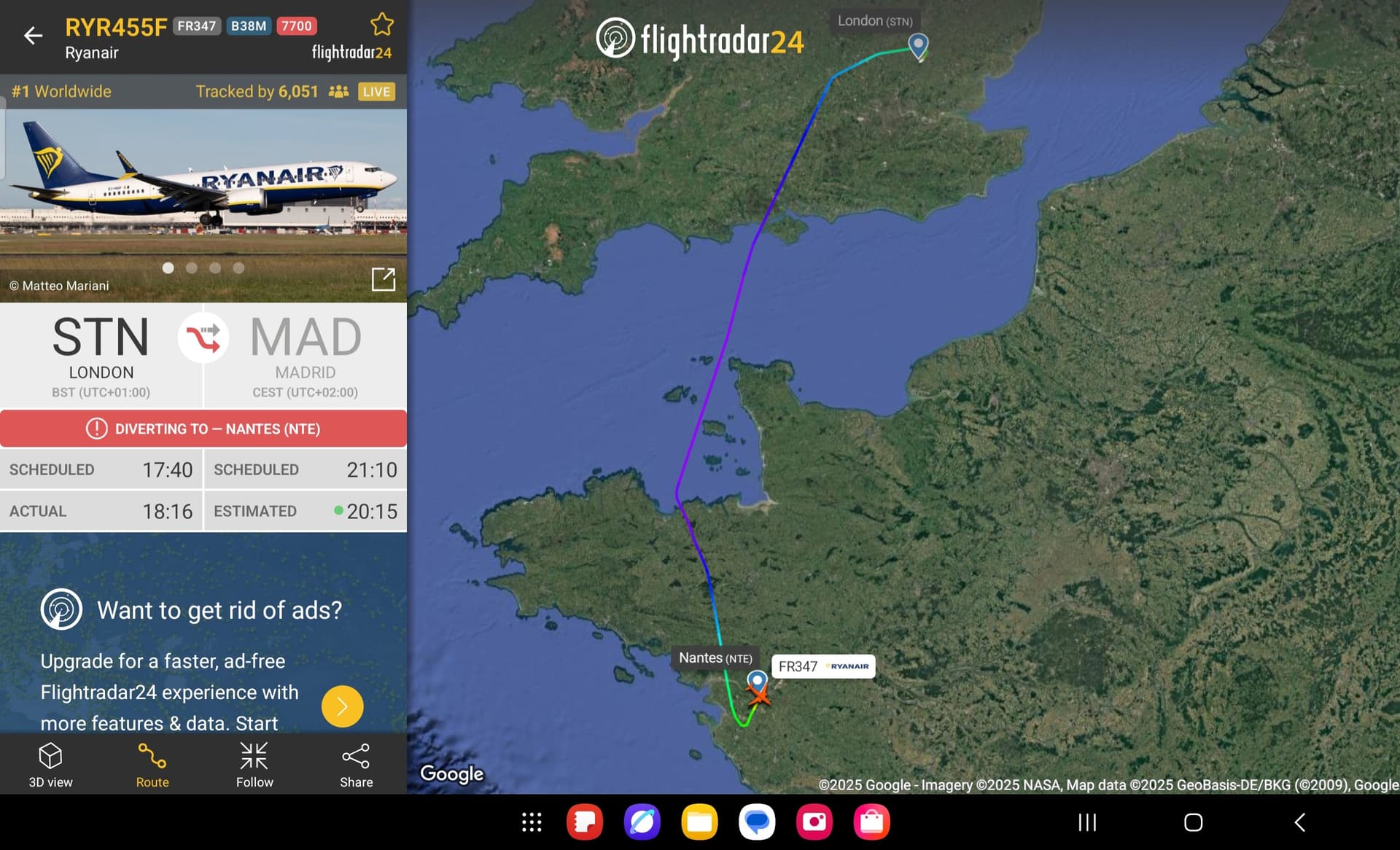Click the yellow arrow upgrade button
Viewport: 1400px width, 850px height.
point(342,706)
